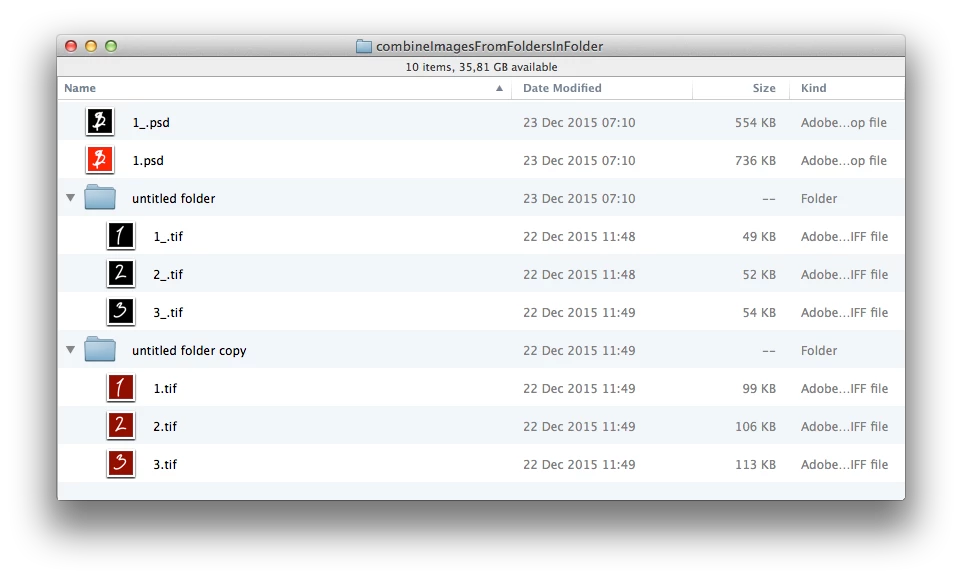
Task: Click the Folder kind of untitled folder copy
Action: [819, 350]
